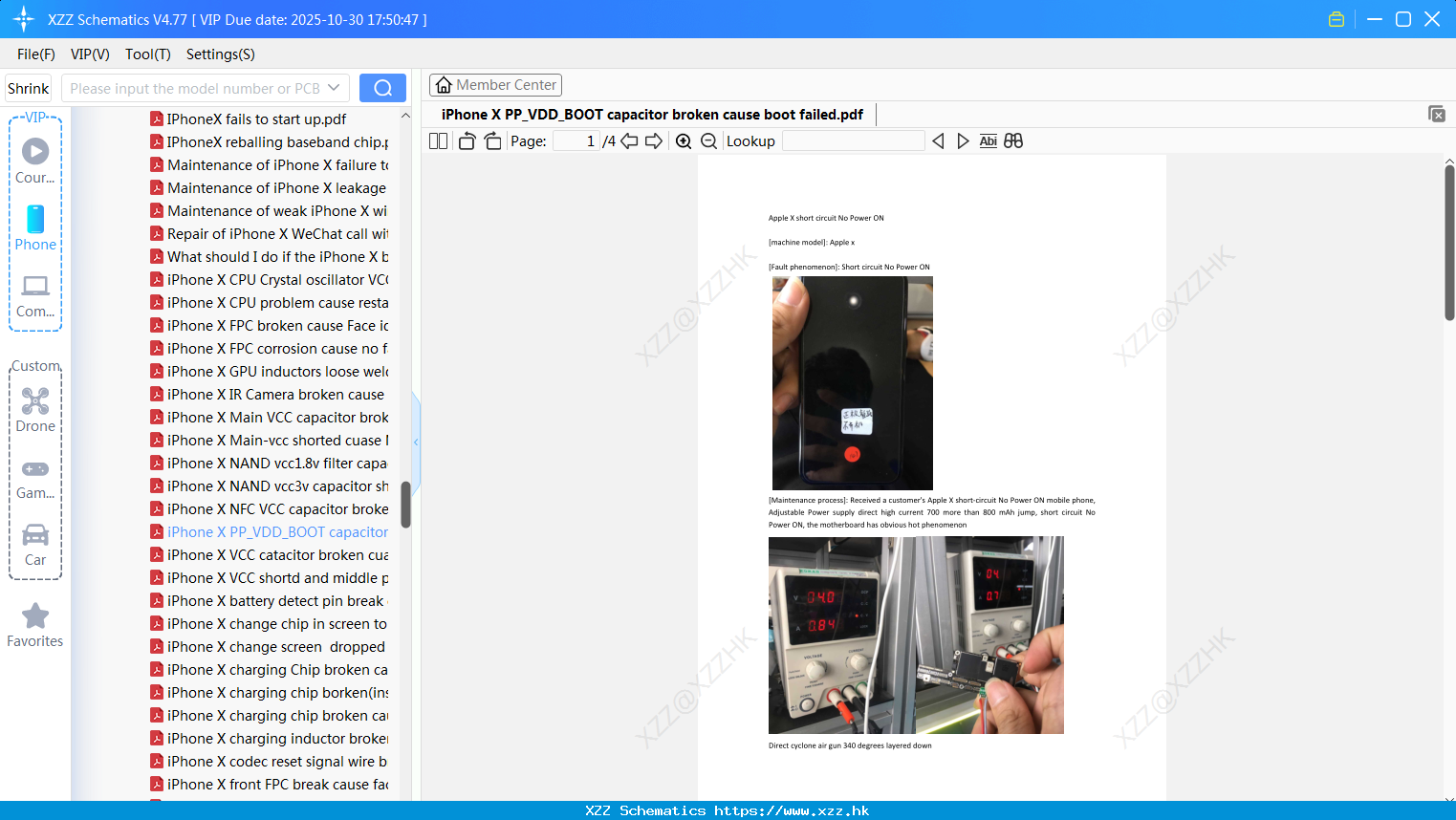Screen dimensions: 1456x820
Task: Find previous lookup match triangle
Action: [x=938, y=141]
